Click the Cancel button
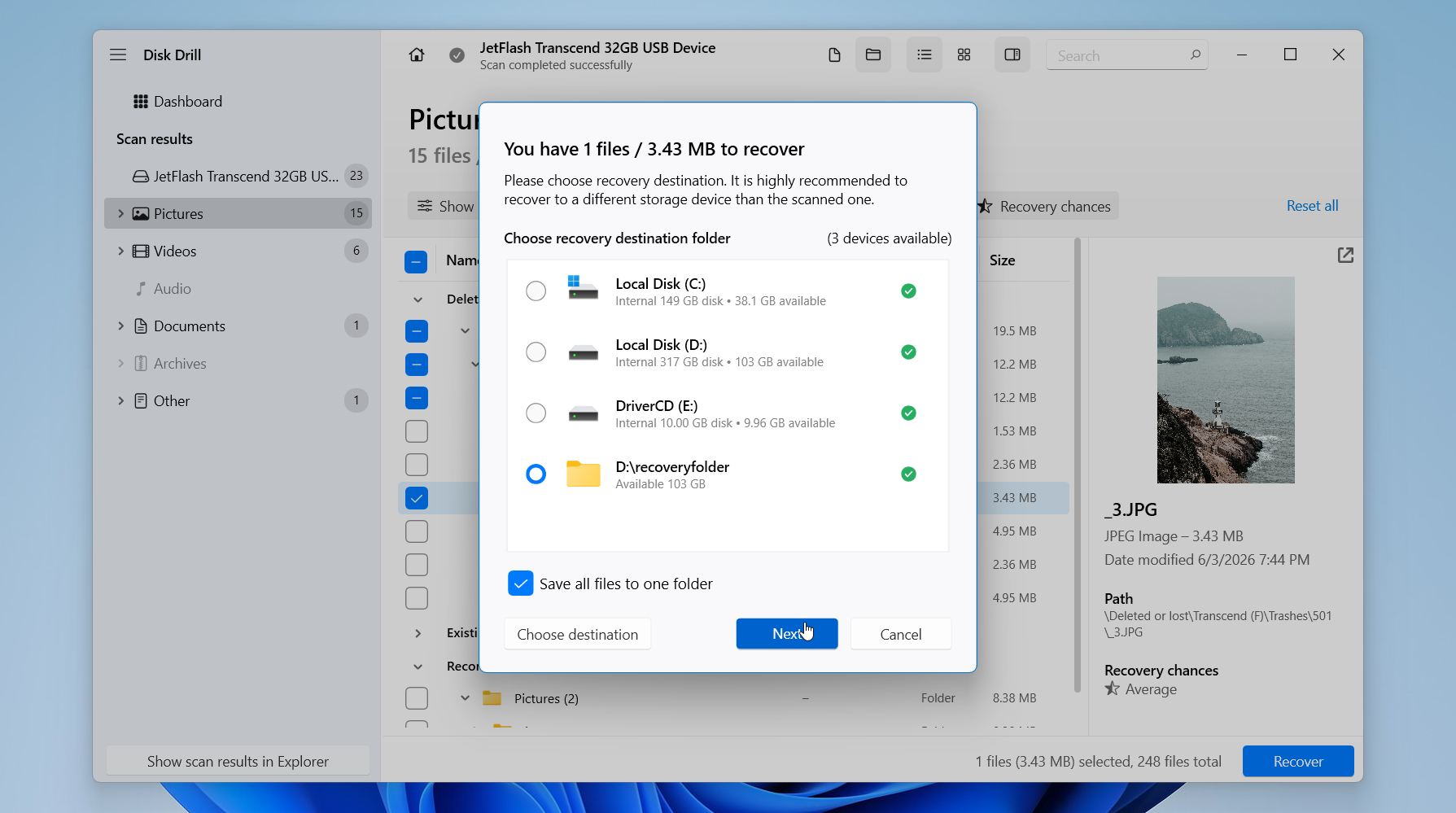The height and width of the screenshot is (813, 1456). tap(900, 634)
